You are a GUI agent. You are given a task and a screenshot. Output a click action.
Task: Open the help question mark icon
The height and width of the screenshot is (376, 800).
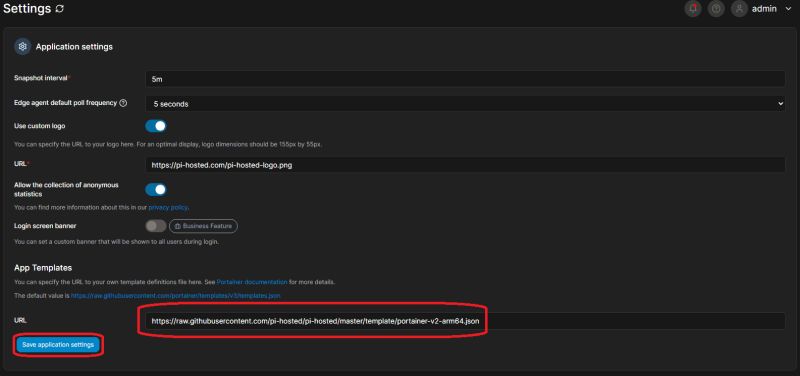[x=716, y=9]
